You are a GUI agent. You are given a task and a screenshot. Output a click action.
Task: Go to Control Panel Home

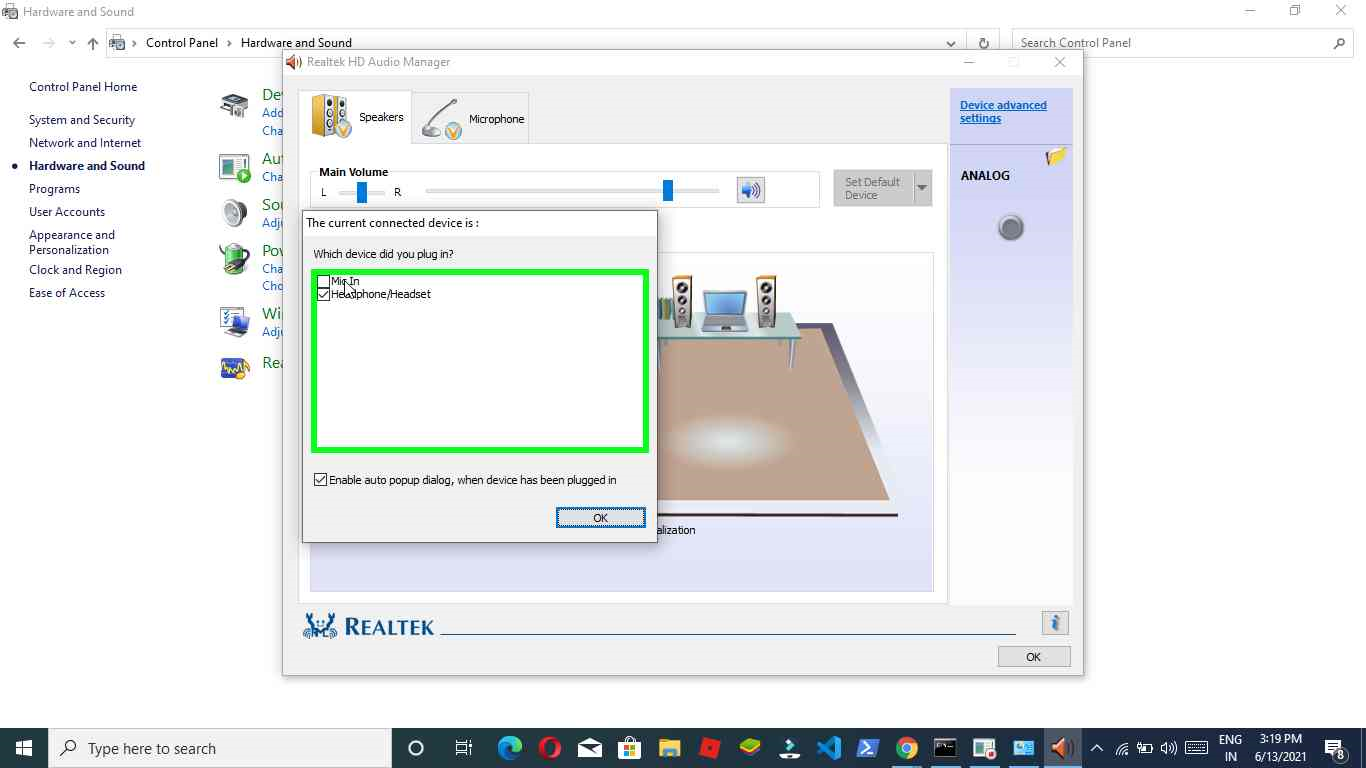pos(83,87)
